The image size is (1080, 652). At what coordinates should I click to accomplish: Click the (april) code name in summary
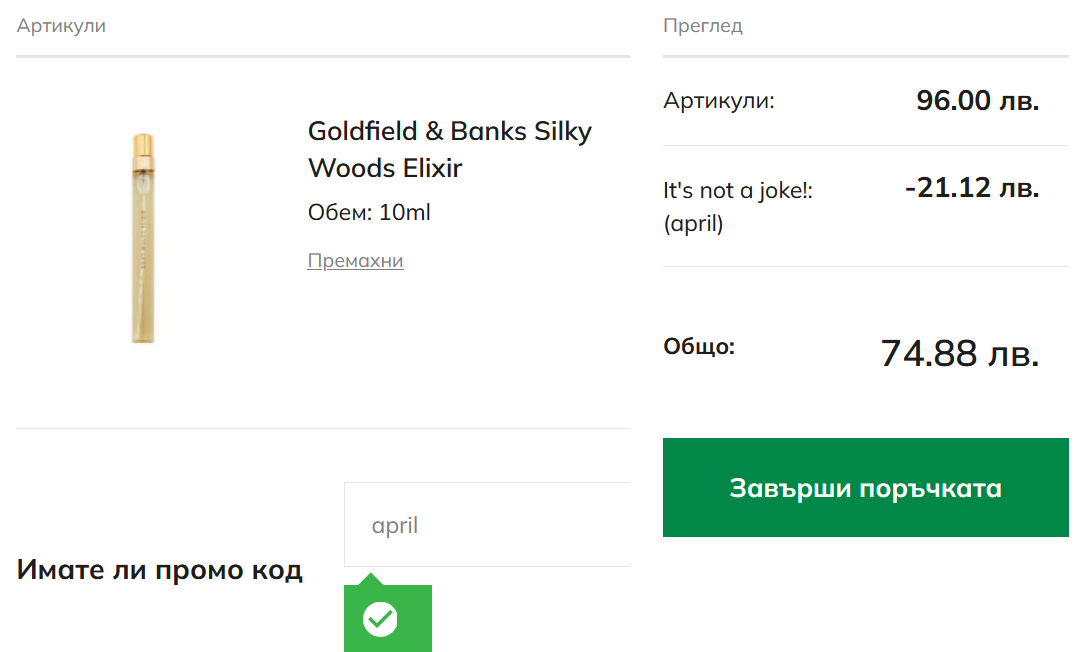693,224
